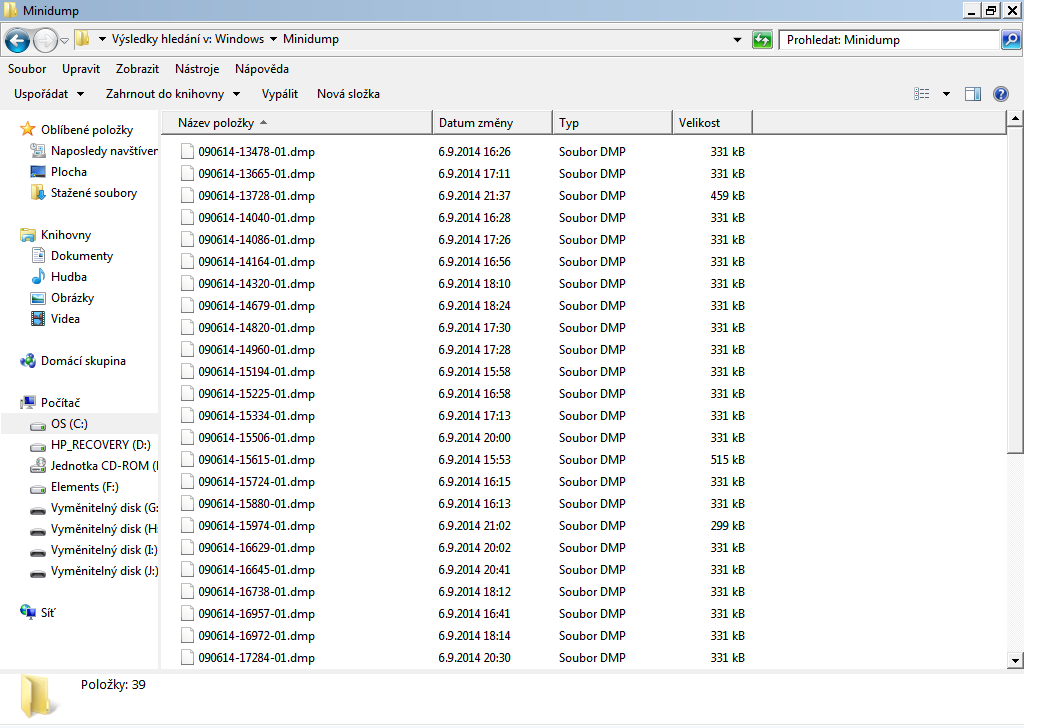1040x728 pixels.
Task: Open the Help question mark icon
Action: pyautogui.click(x=1000, y=94)
